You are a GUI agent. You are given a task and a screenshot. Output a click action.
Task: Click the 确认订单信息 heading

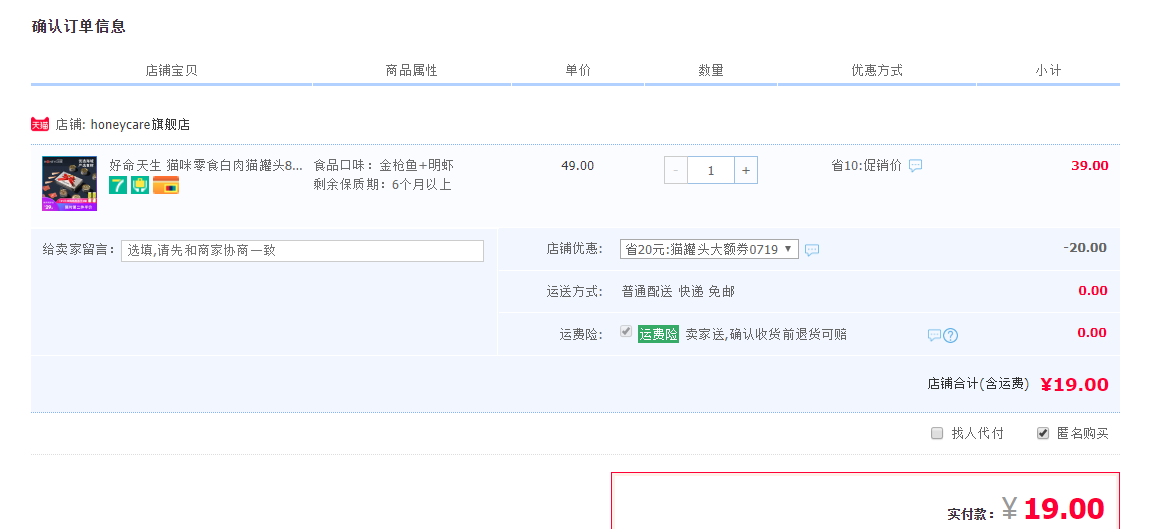(x=79, y=26)
